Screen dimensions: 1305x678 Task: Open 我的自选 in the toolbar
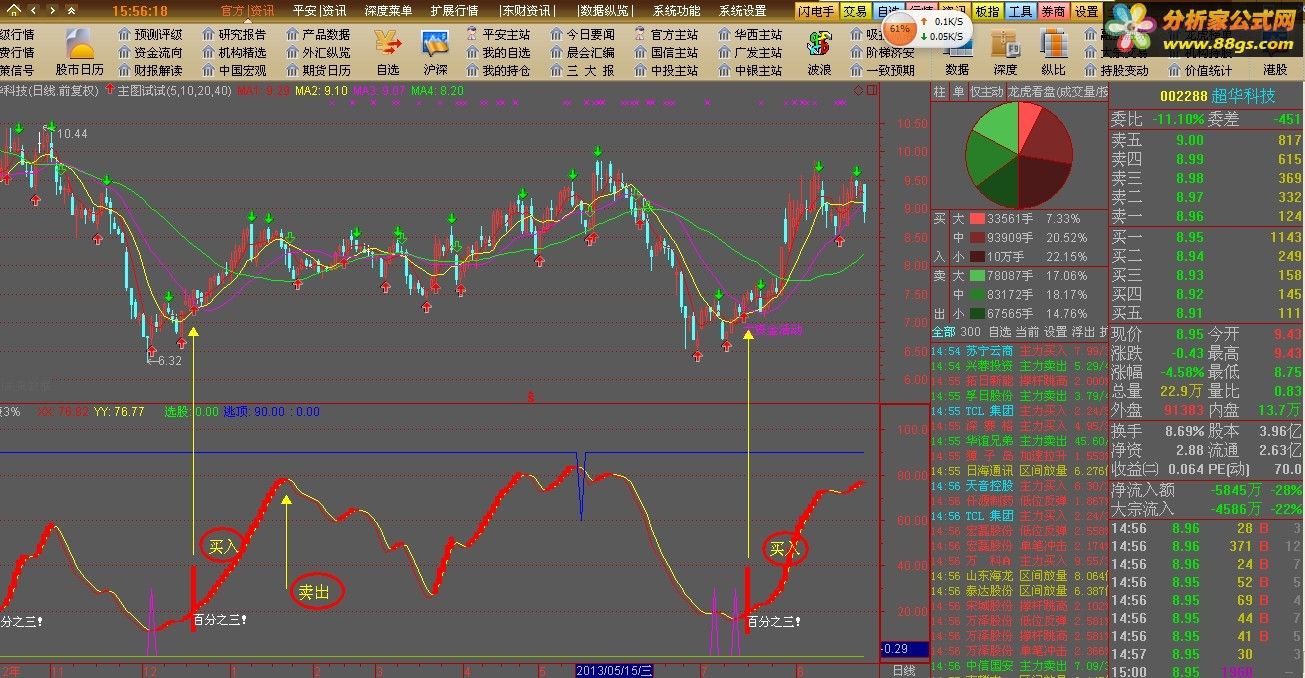497,52
